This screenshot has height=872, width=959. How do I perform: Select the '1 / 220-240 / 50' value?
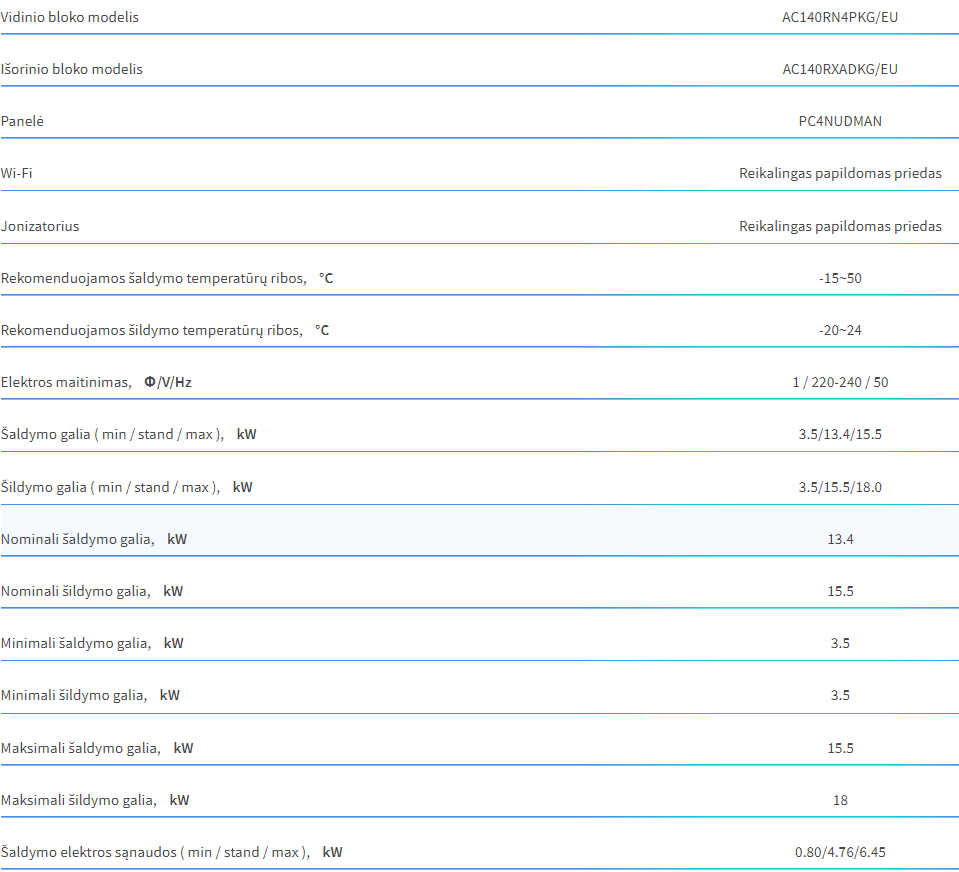pyautogui.click(x=840, y=382)
